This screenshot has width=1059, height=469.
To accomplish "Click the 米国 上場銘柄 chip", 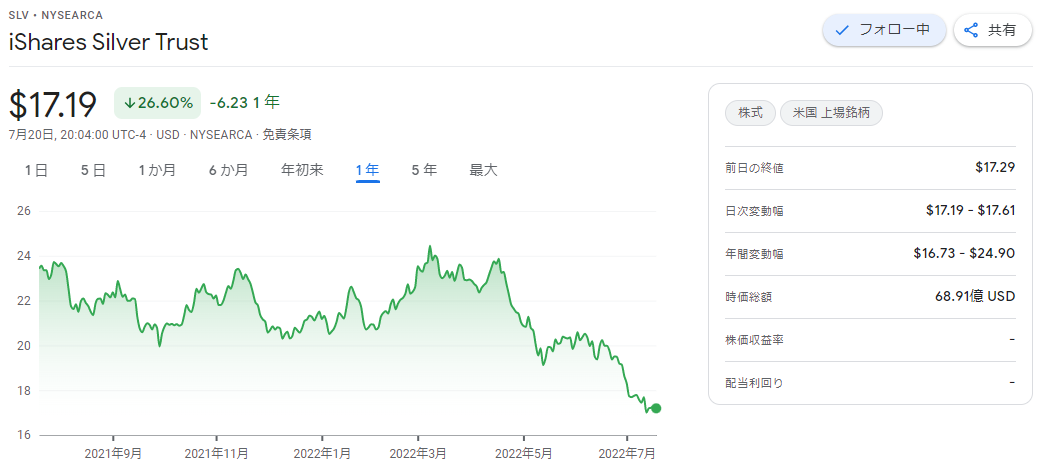I will pos(831,113).
